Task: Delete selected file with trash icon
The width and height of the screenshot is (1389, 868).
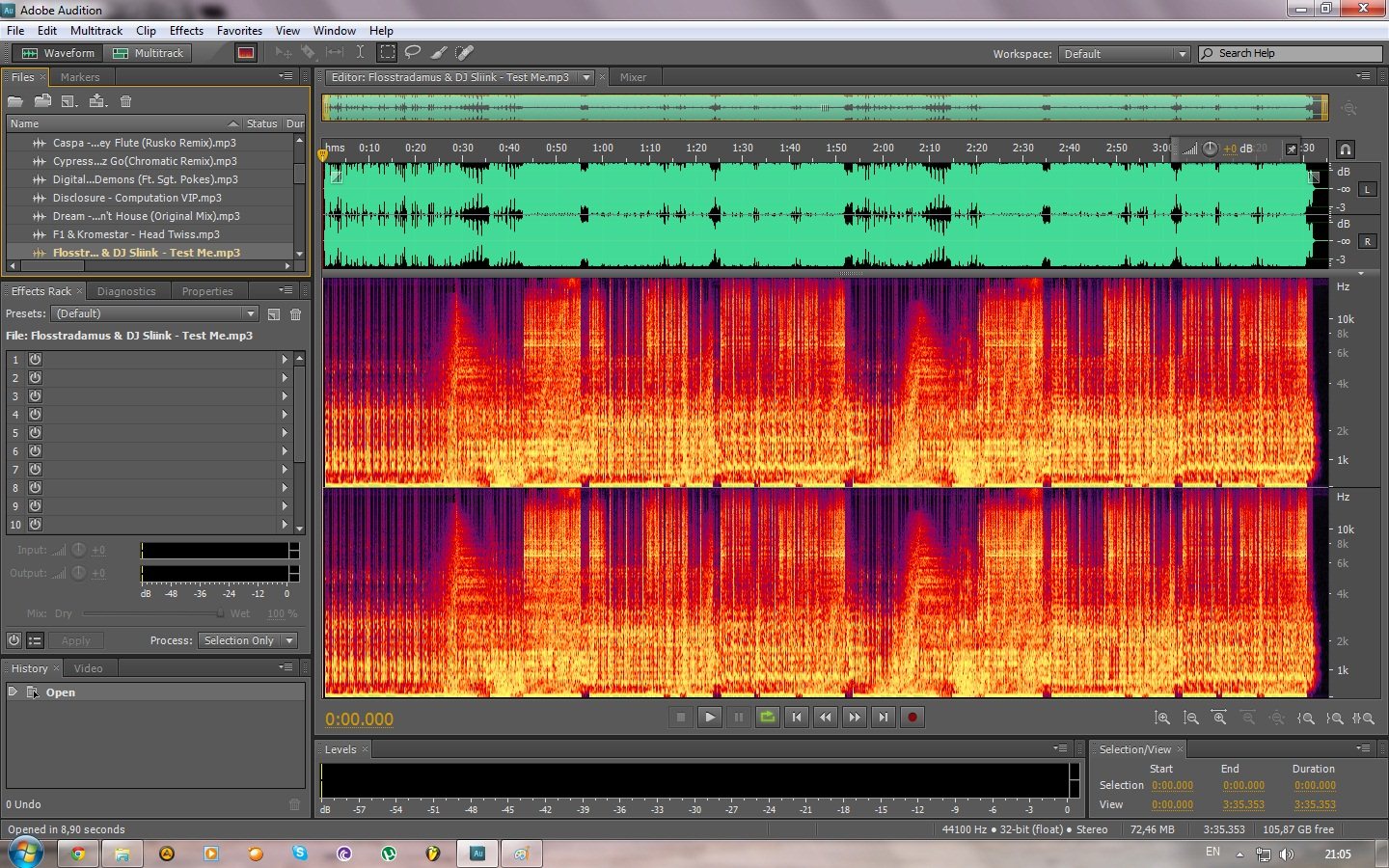Action: click(125, 101)
